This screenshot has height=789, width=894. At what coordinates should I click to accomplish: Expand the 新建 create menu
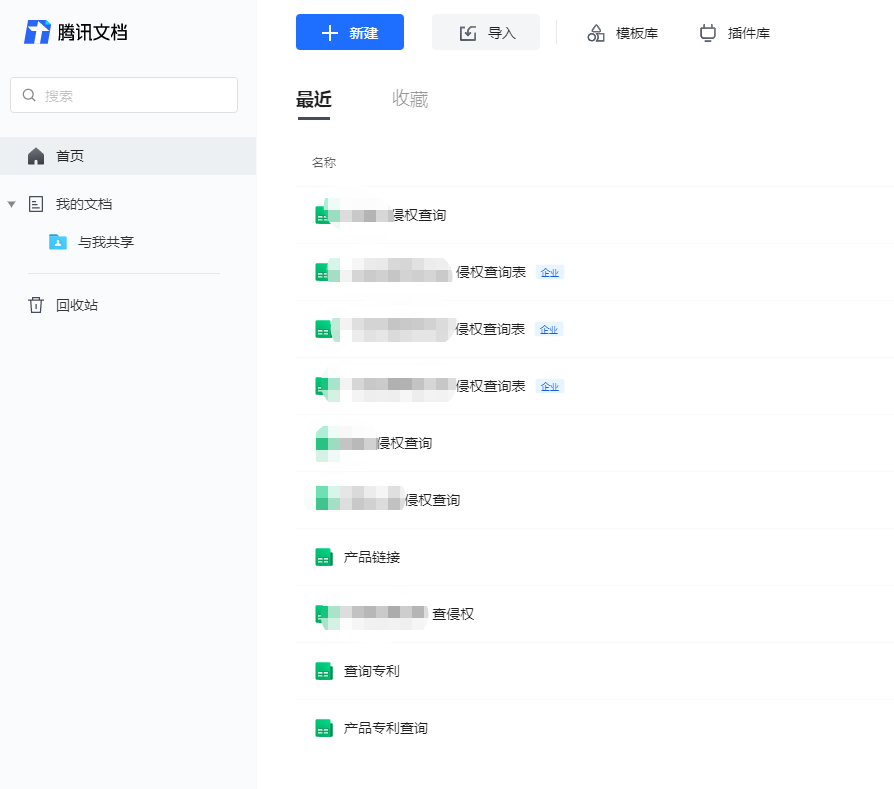(x=350, y=32)
